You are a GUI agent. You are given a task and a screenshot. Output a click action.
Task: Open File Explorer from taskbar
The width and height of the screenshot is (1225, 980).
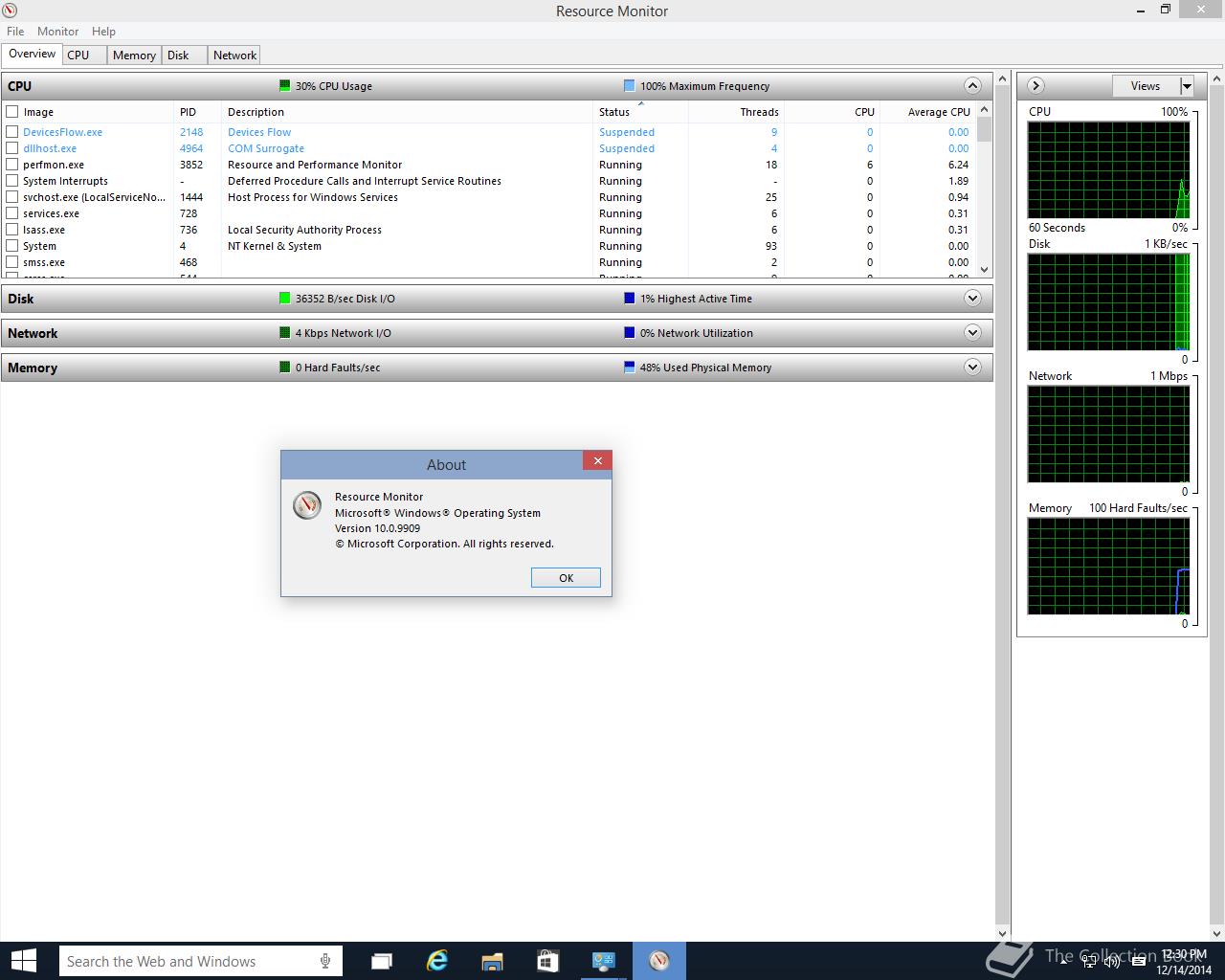click(492, 961)
